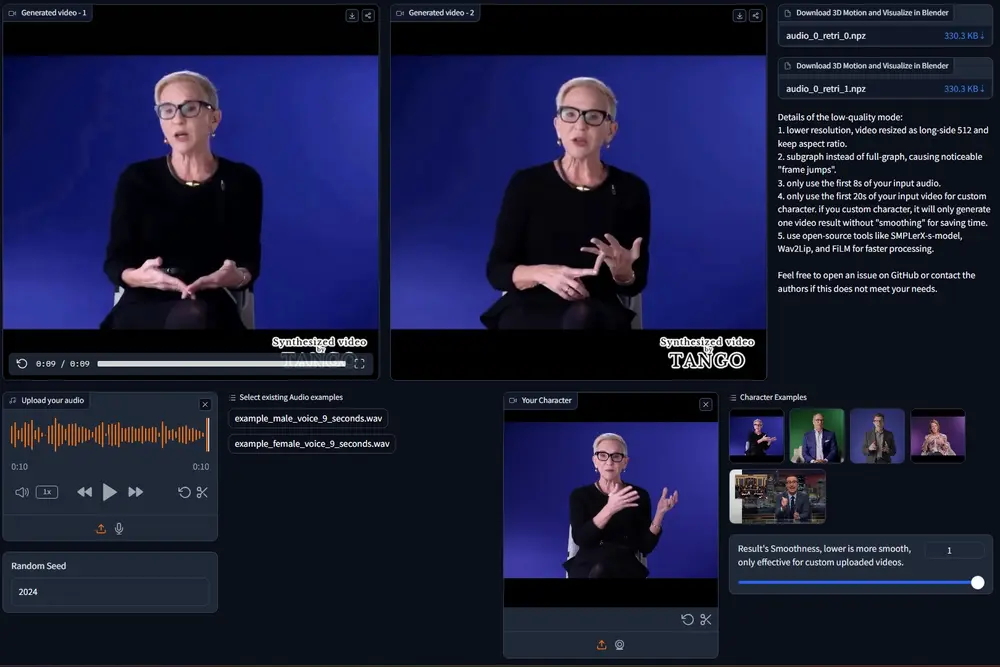This screenshot has width=1000, height=667.
Task: Play the uploaded audio
Action: 110,492
